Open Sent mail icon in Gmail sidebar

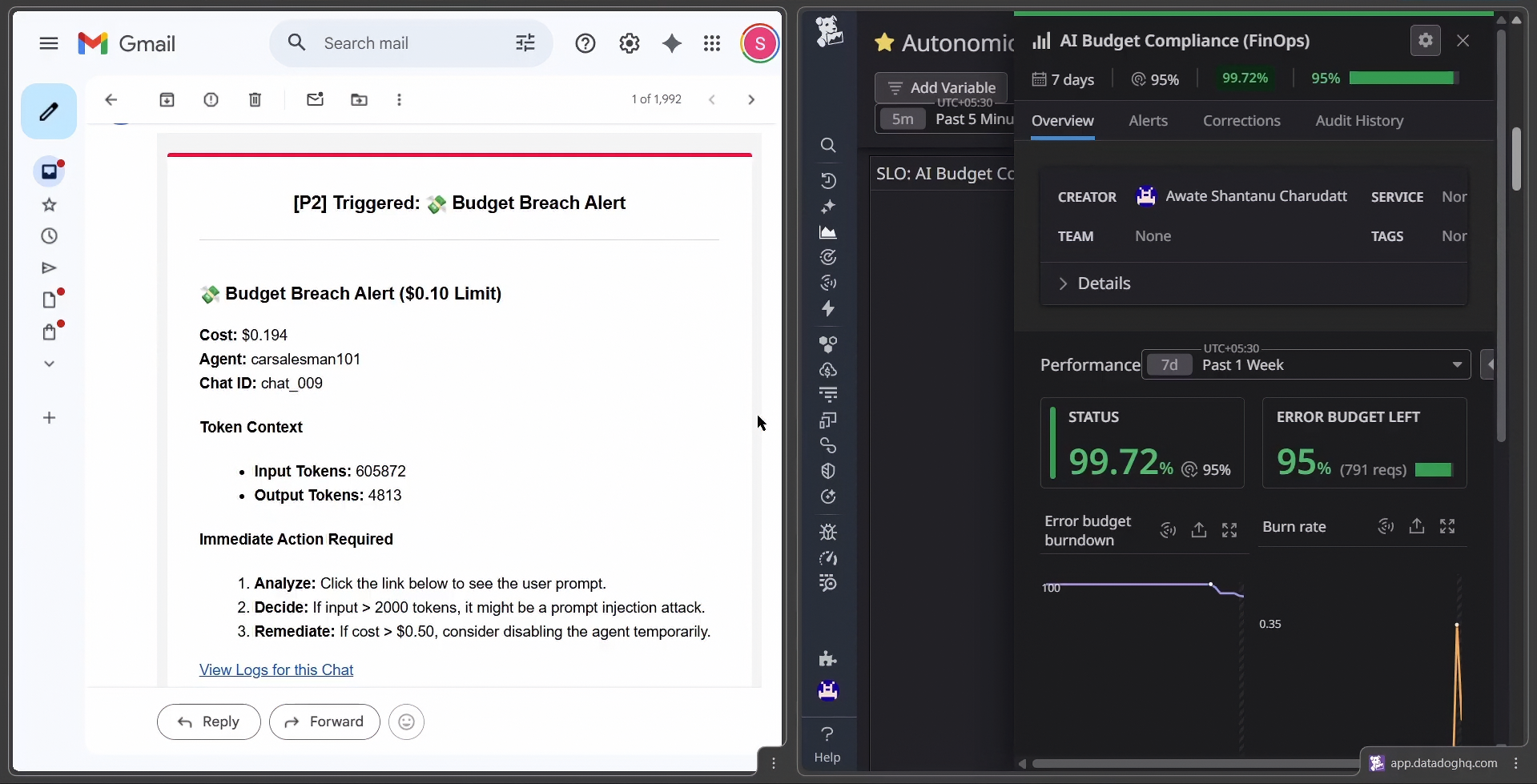pyautogui.click(x=49, y=267)
